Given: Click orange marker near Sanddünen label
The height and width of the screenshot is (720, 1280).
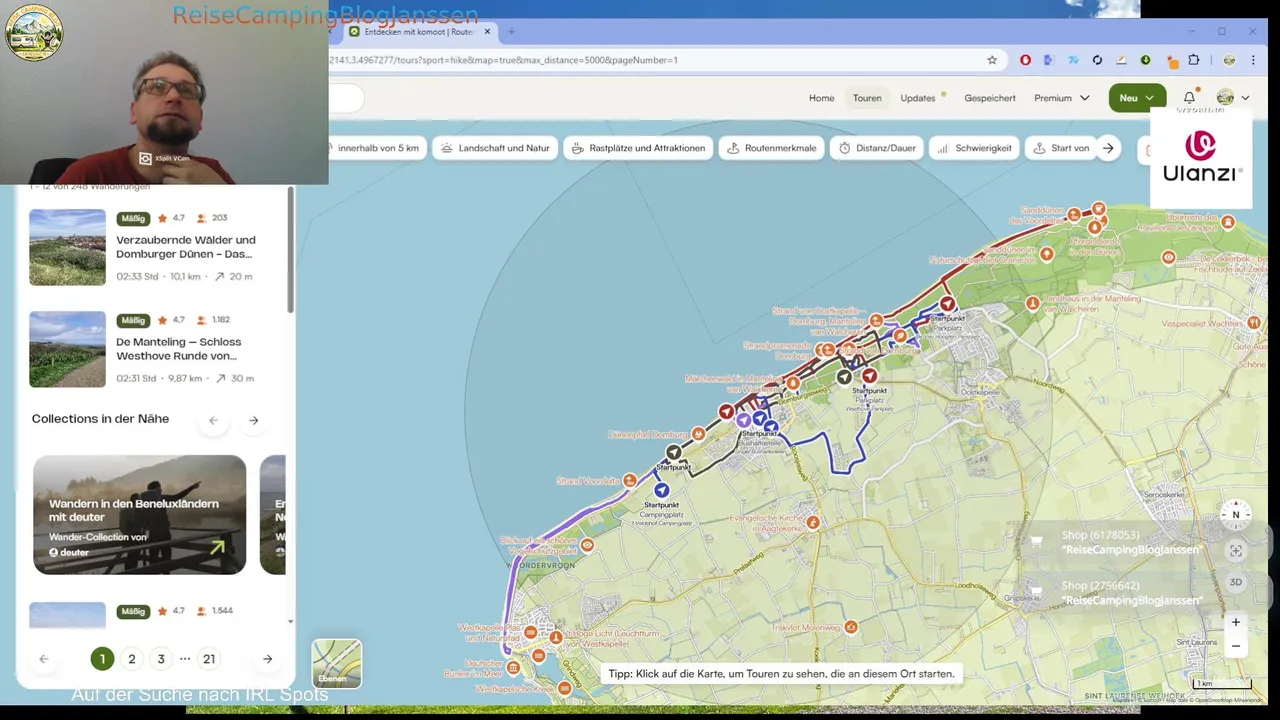Looking at the screenshot, I should 1074,214.
